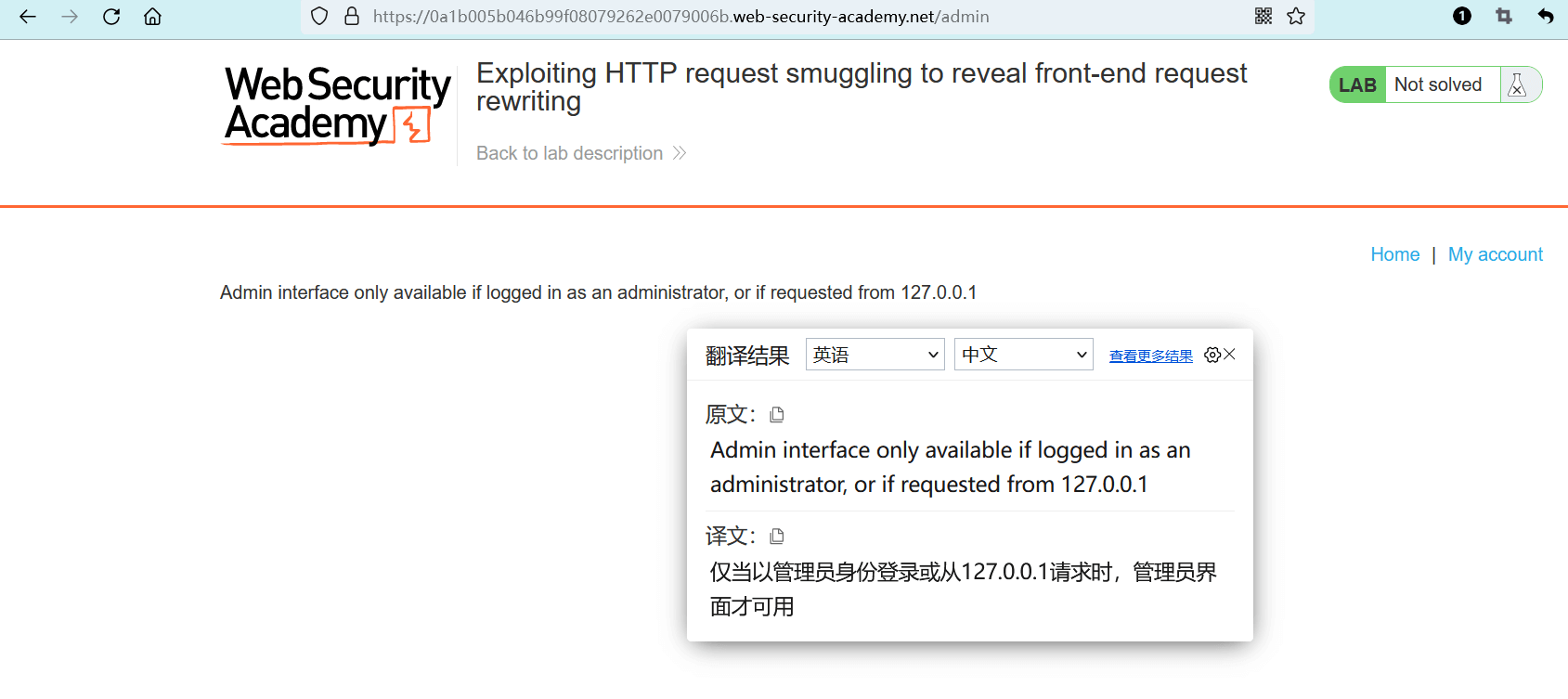View more translation results link
The image size is (1568, 699).
1151,356
